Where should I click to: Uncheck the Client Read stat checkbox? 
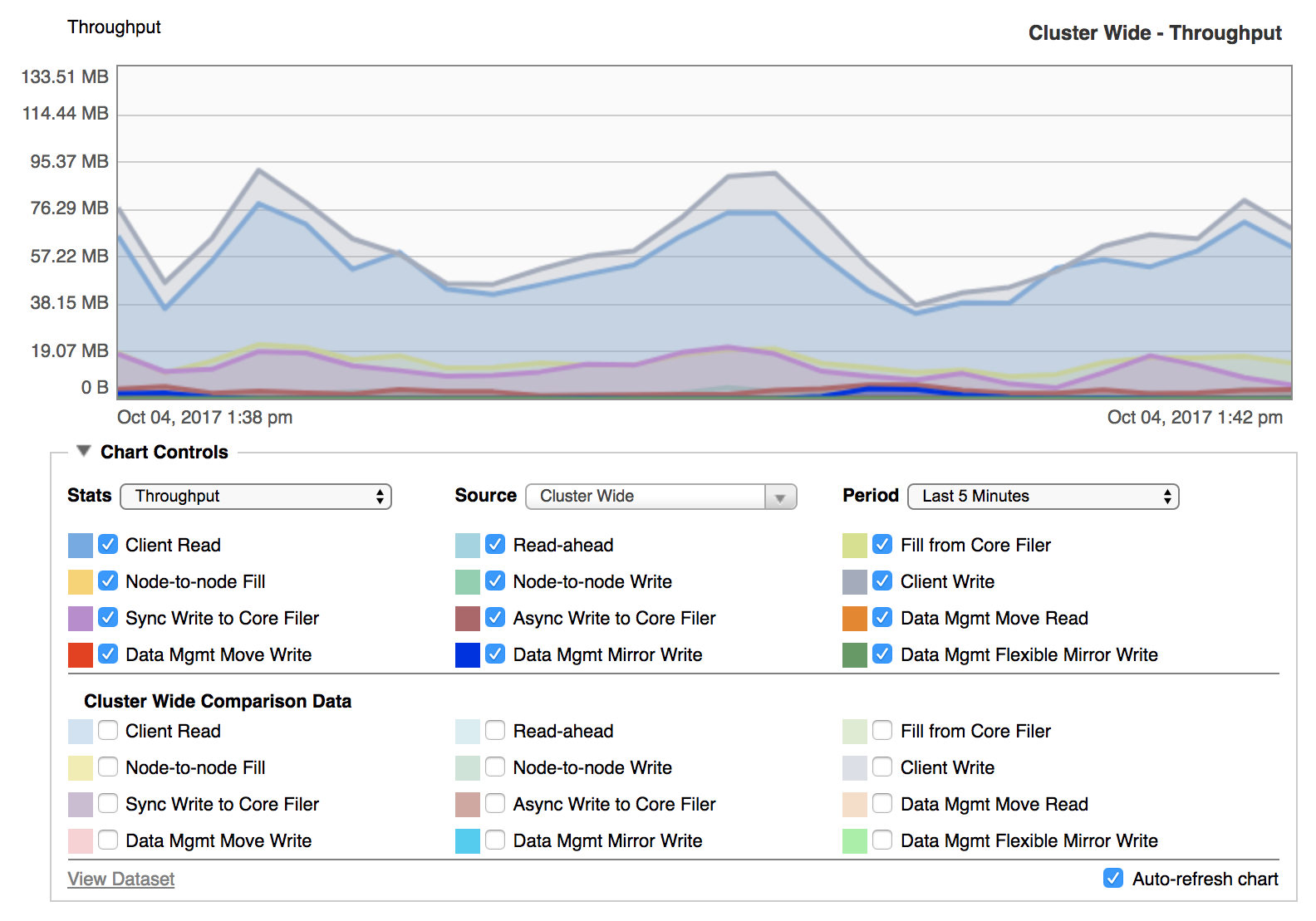108,545
